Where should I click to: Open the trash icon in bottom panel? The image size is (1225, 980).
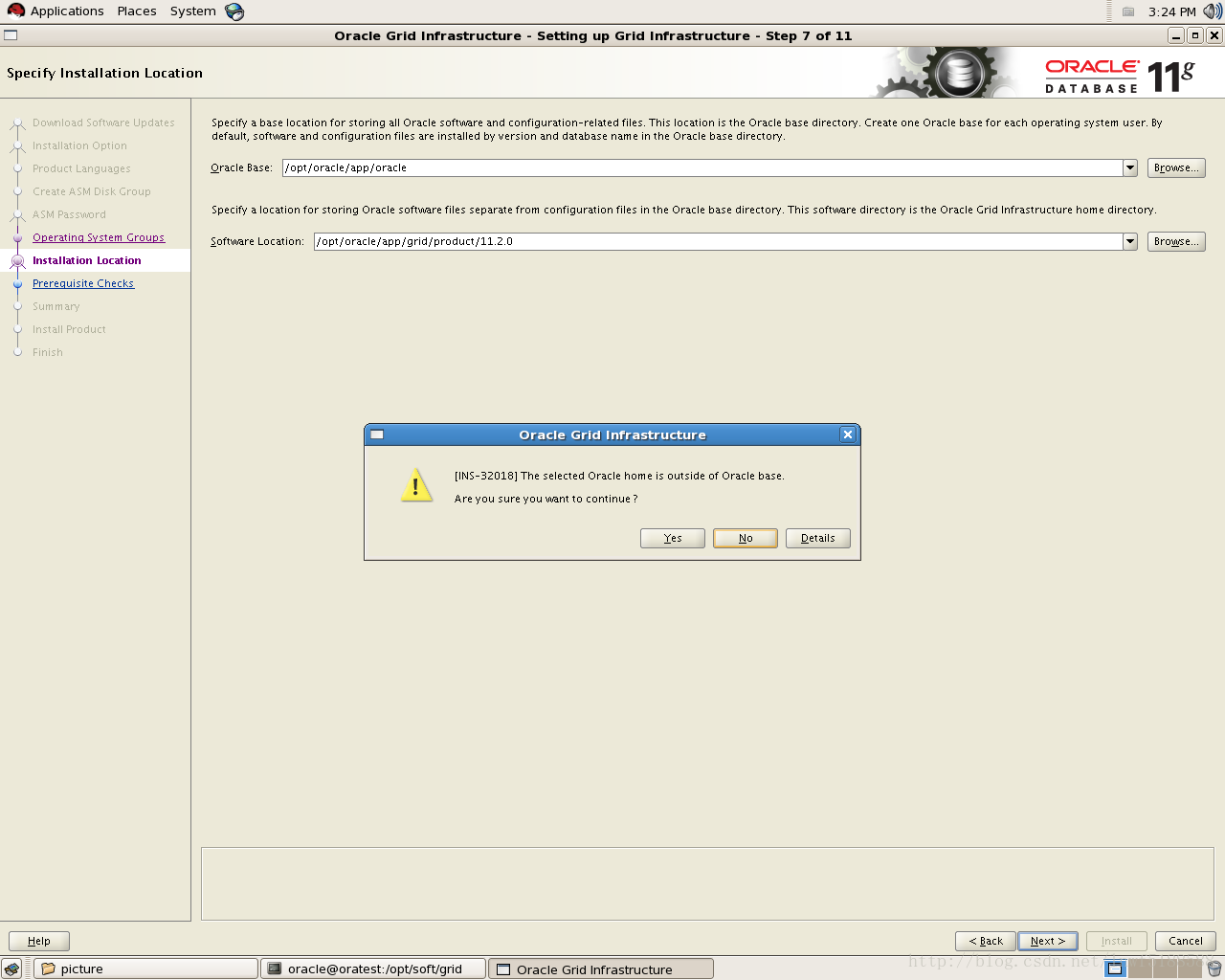pyautogui.click(x=1214, y=969)
